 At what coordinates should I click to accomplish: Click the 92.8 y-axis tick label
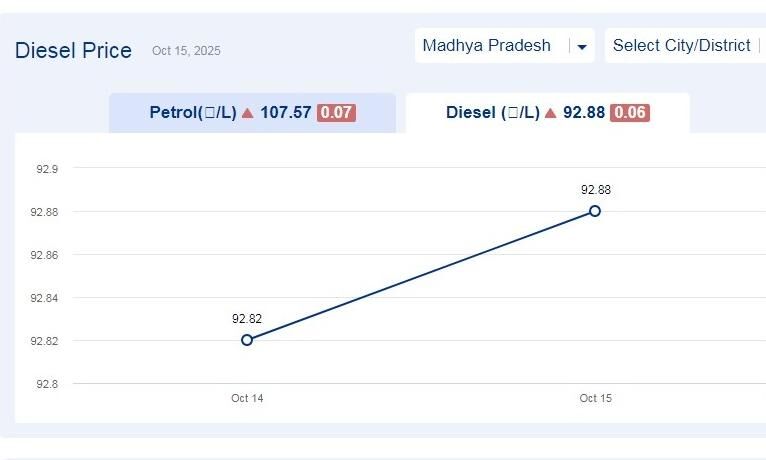[47, 384]
